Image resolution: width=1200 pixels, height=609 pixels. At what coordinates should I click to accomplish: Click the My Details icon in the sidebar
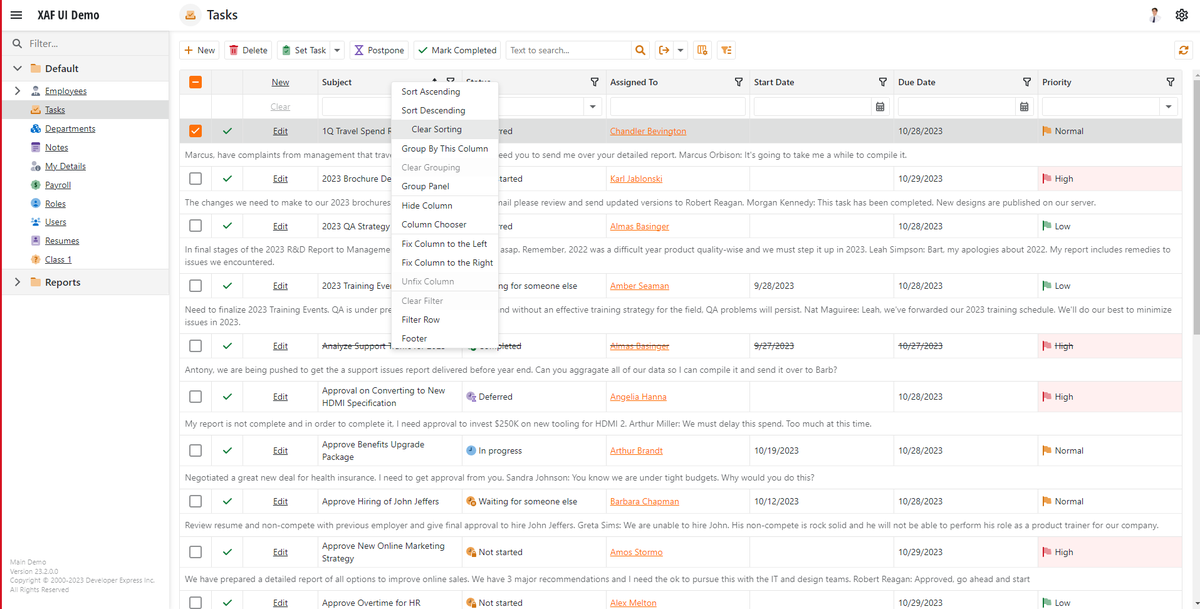click(35, 166)
